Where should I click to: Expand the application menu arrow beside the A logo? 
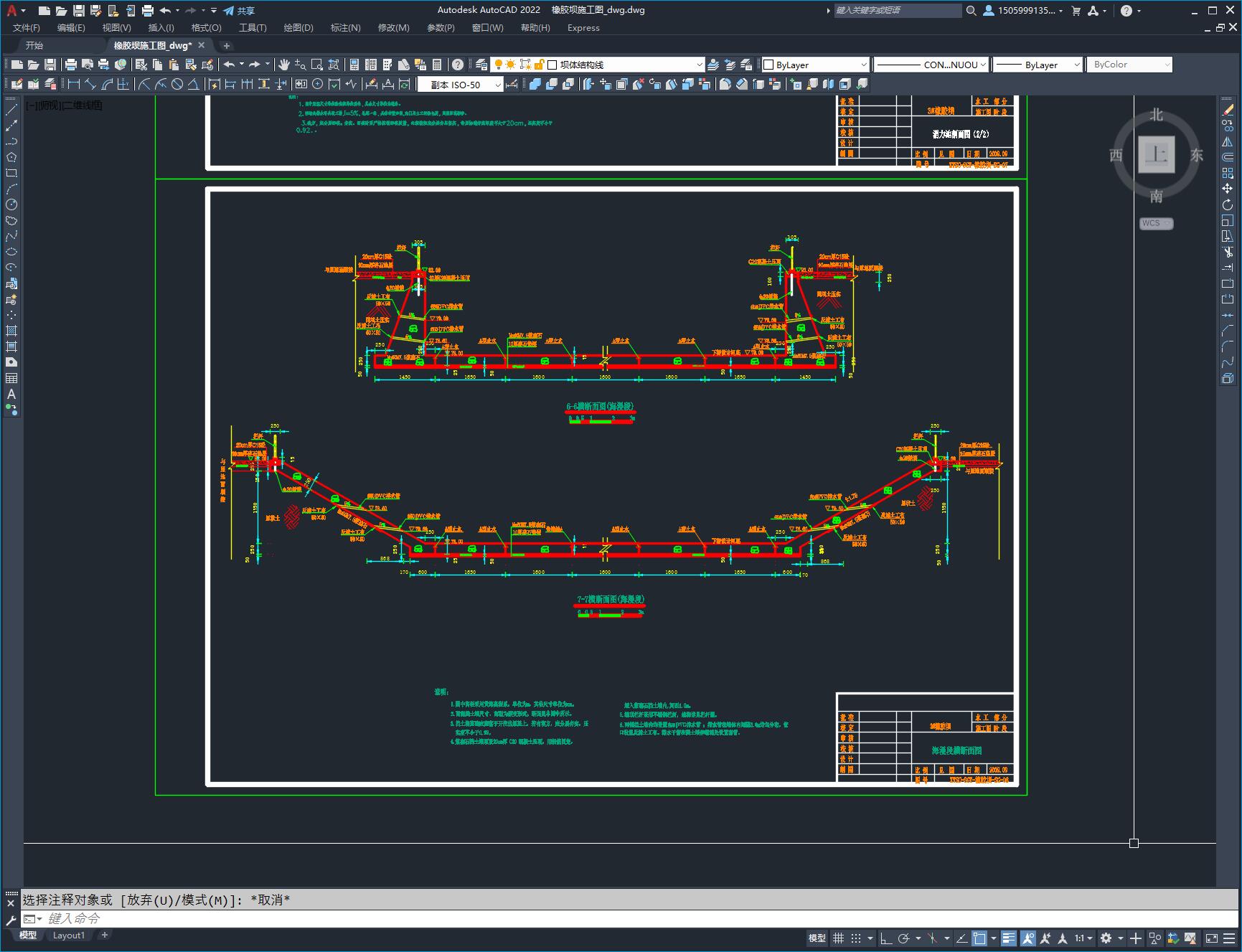pyautogui.click(x=23, y=11)
